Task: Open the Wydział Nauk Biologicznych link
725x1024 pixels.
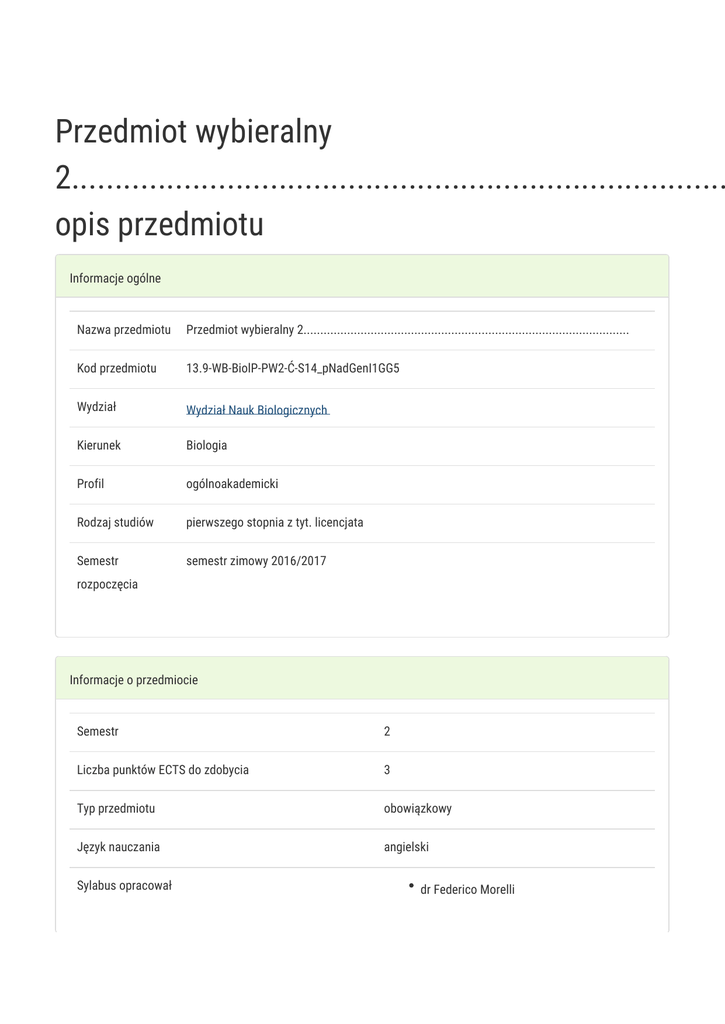Action: (257, 410)
